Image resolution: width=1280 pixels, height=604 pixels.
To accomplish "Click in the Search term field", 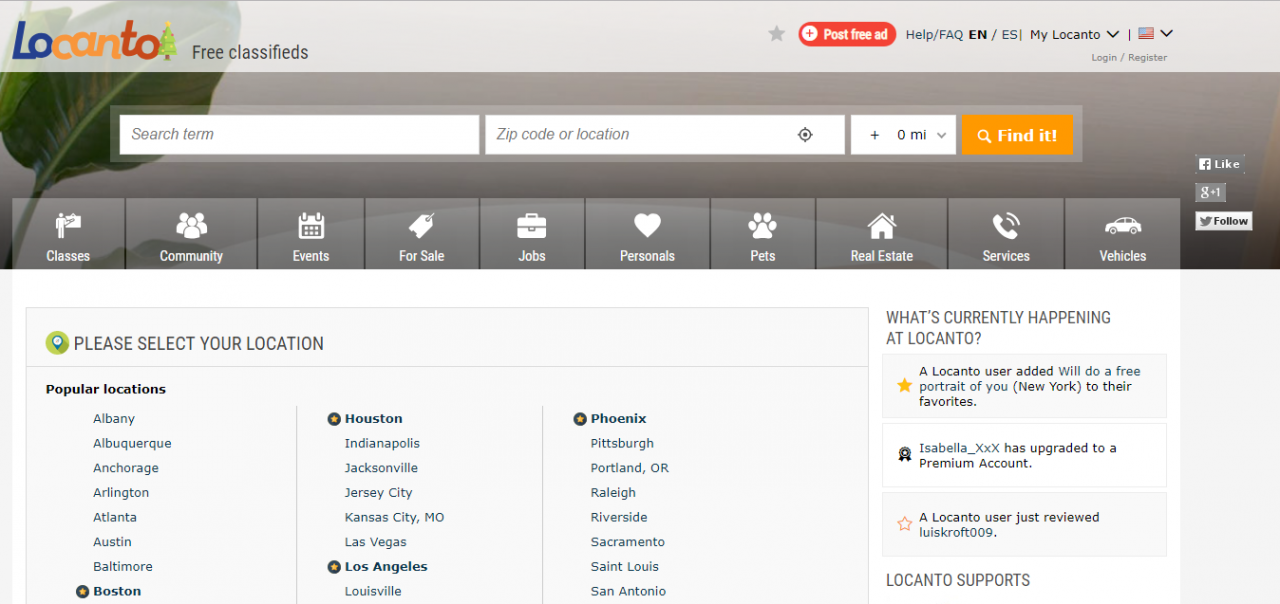I will pyautogui.click(x=299, y=135).
